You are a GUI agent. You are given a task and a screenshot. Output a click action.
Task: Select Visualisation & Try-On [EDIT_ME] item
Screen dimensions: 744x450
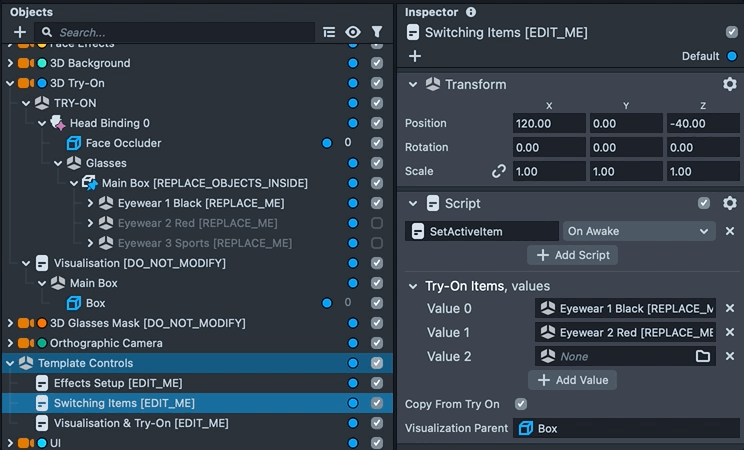[x=140, y=423]
